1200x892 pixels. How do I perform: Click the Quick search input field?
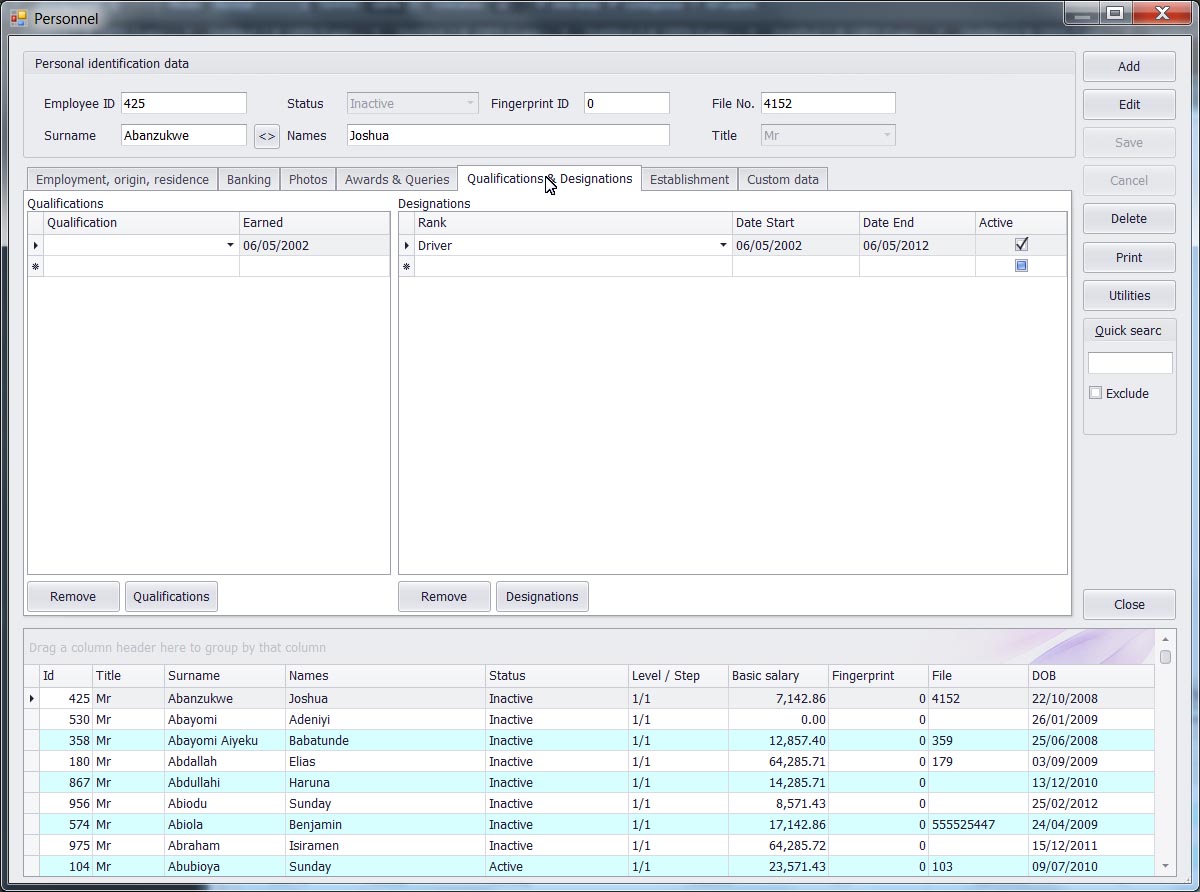[x=1129, y=363]
